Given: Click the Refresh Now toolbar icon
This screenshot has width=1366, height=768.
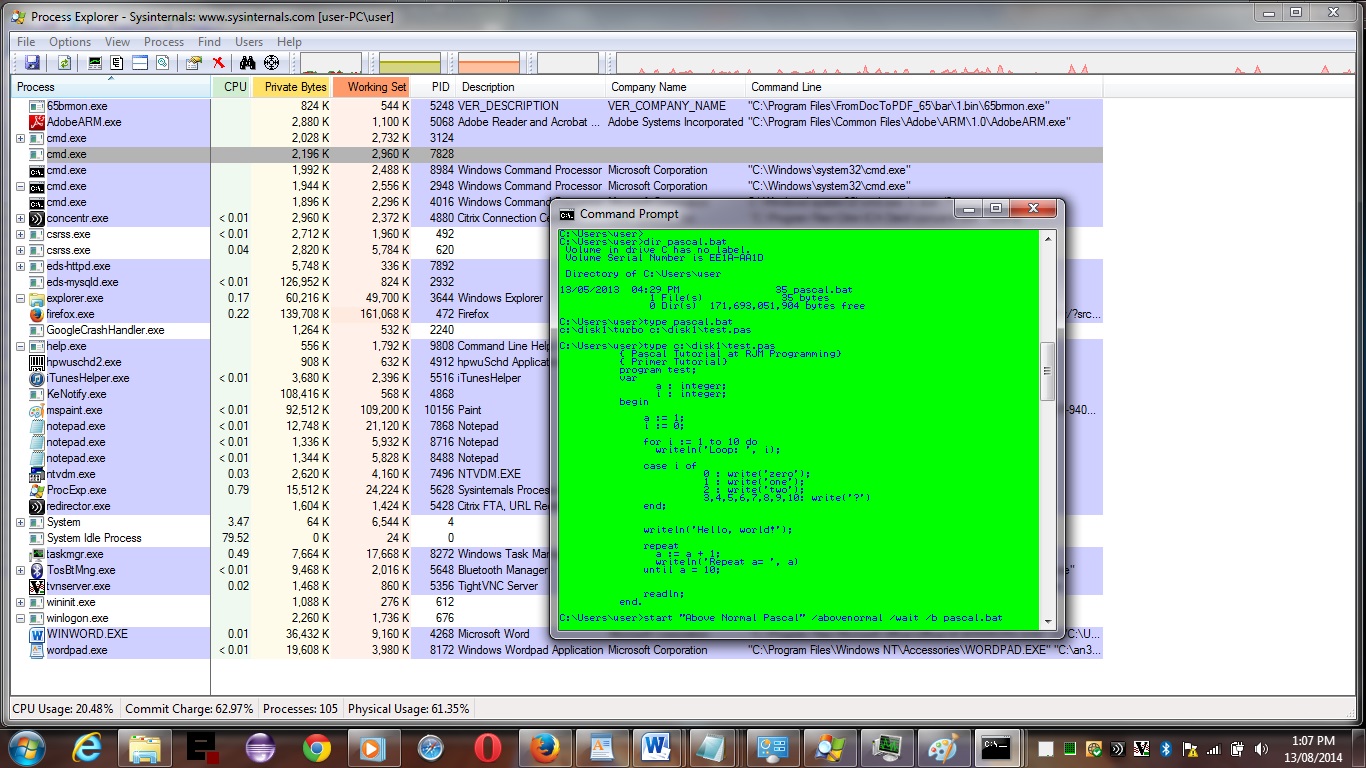Looking at the screenshot, I should [x=64, y=63].
